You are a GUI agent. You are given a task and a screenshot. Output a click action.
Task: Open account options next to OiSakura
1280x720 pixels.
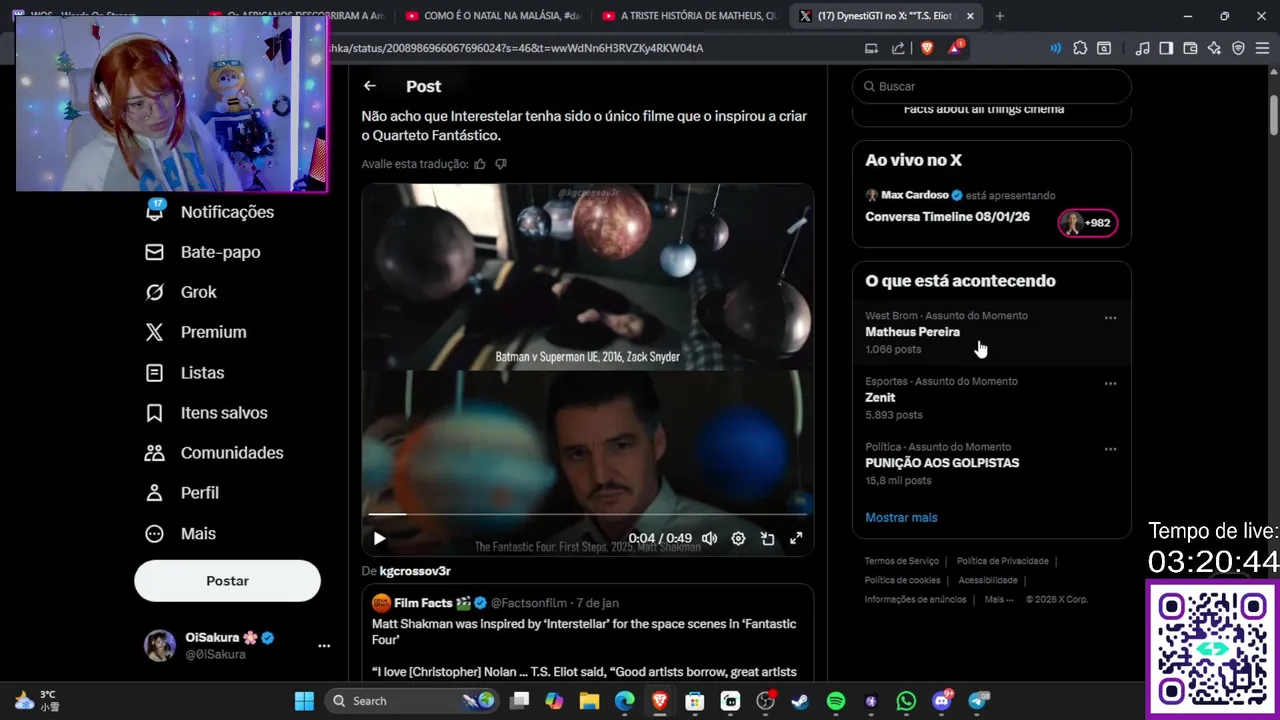[x=324, y=646]
